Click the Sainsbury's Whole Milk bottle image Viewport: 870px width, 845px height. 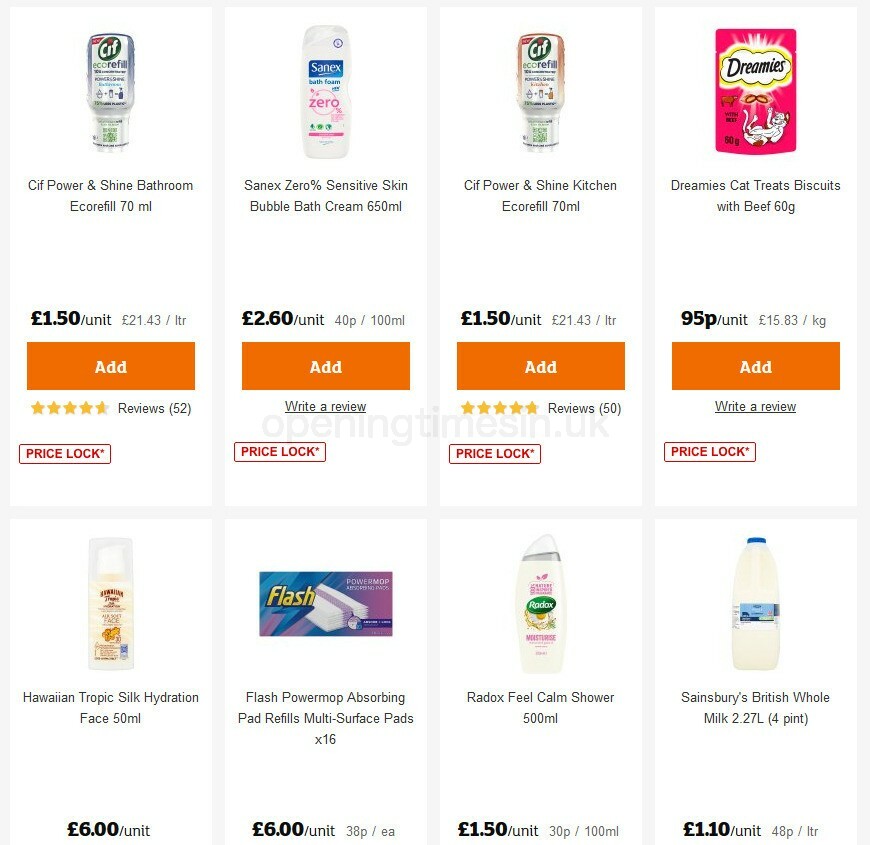click(x=755, y=601)
